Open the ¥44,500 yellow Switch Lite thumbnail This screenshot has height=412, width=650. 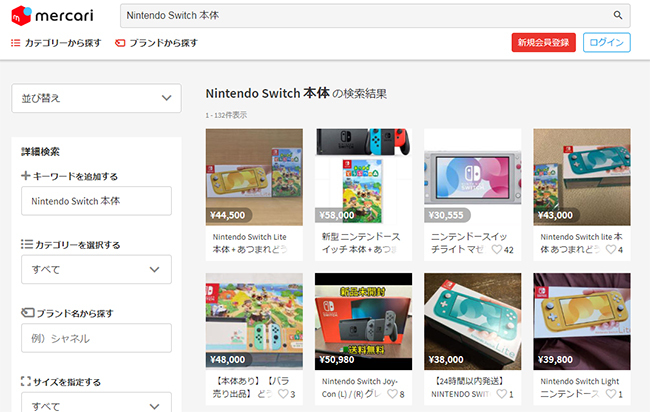point(254,176)
